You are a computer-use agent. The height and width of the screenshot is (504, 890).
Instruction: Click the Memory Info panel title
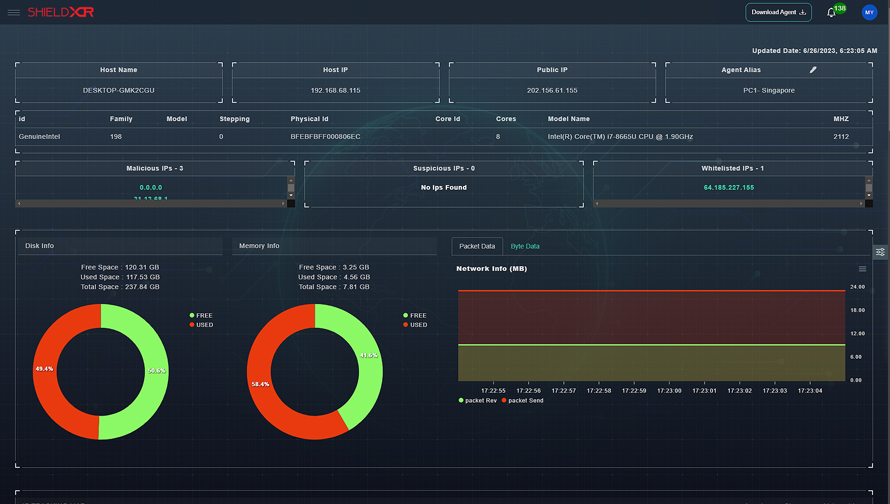click(x=259, y=246)
